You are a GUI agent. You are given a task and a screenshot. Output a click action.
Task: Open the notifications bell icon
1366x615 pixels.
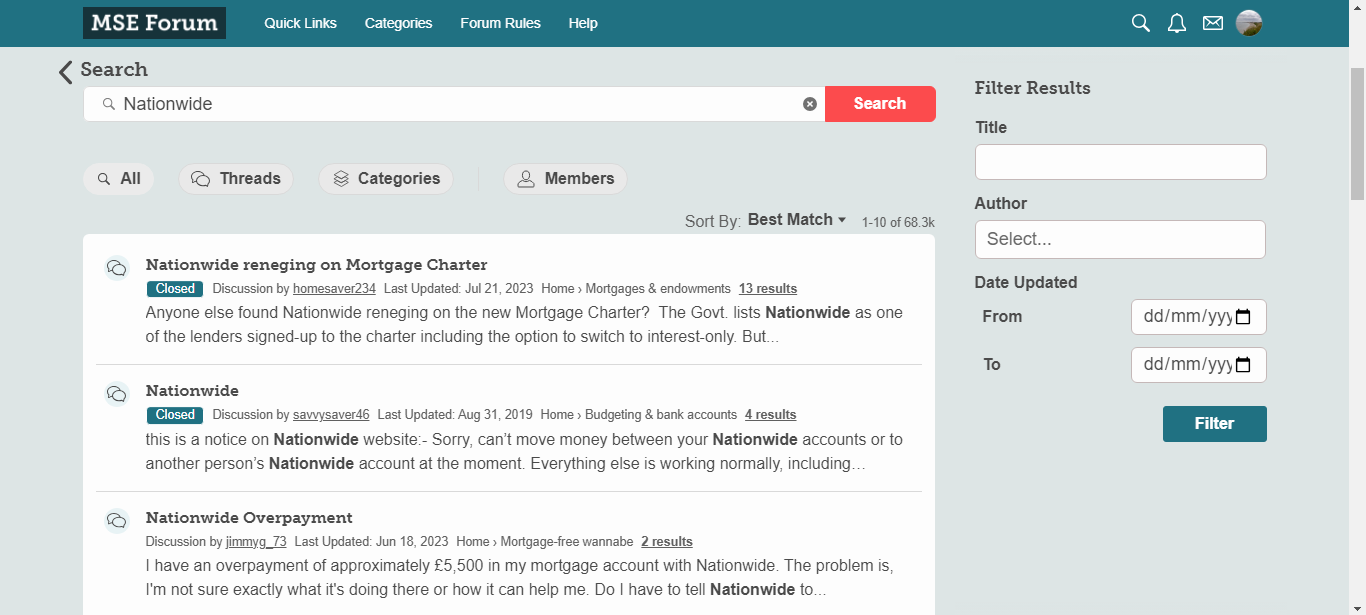point(1177,23)
